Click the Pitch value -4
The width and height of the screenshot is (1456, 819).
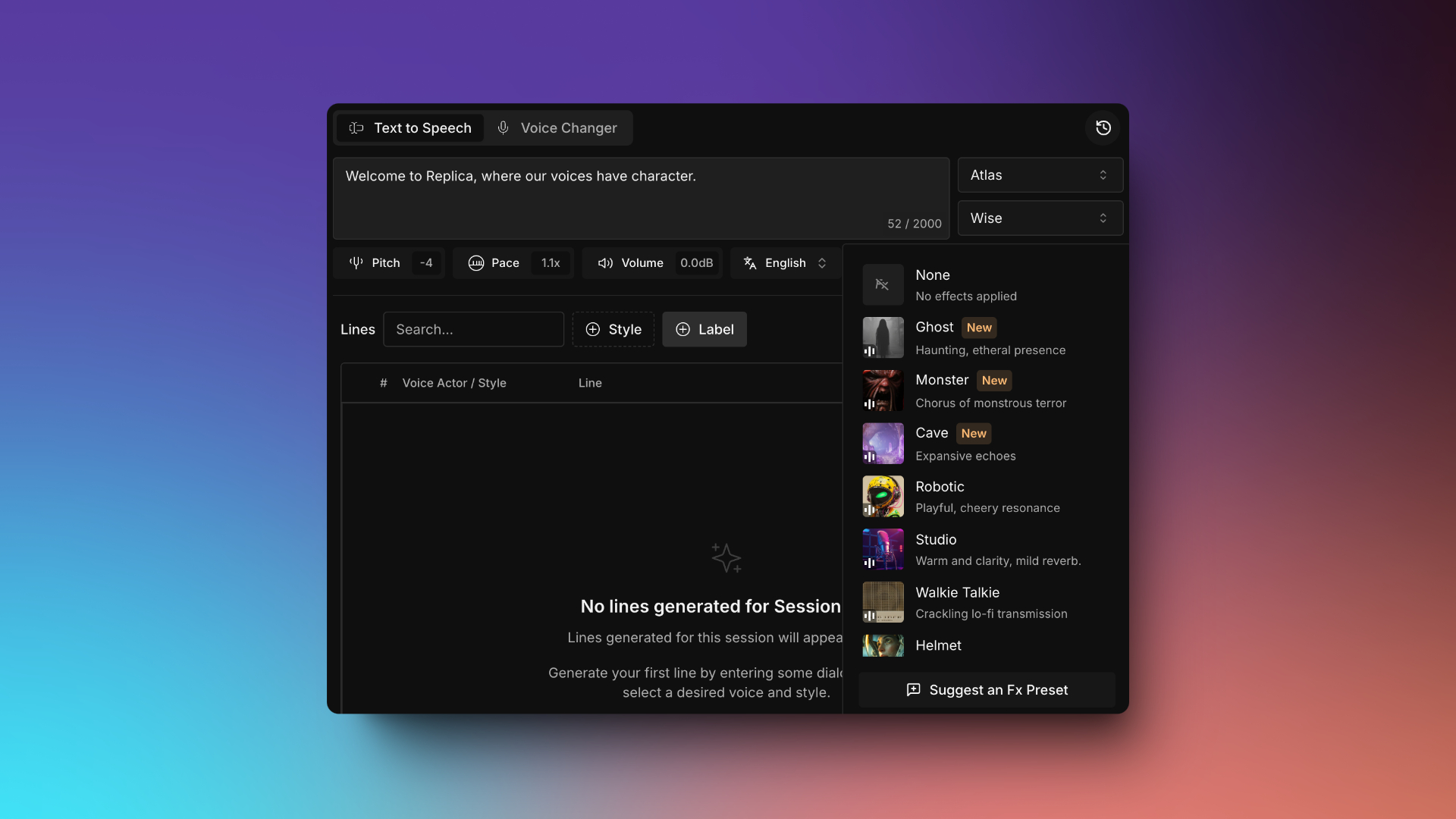click(x=426, y=263)
